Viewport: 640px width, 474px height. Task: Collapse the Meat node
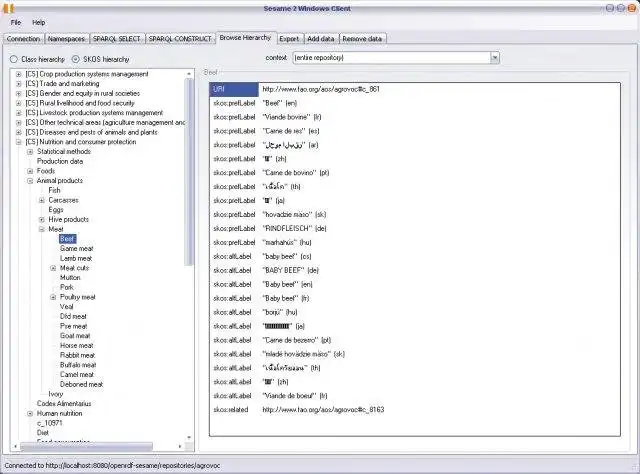click(x=42, y=229)
